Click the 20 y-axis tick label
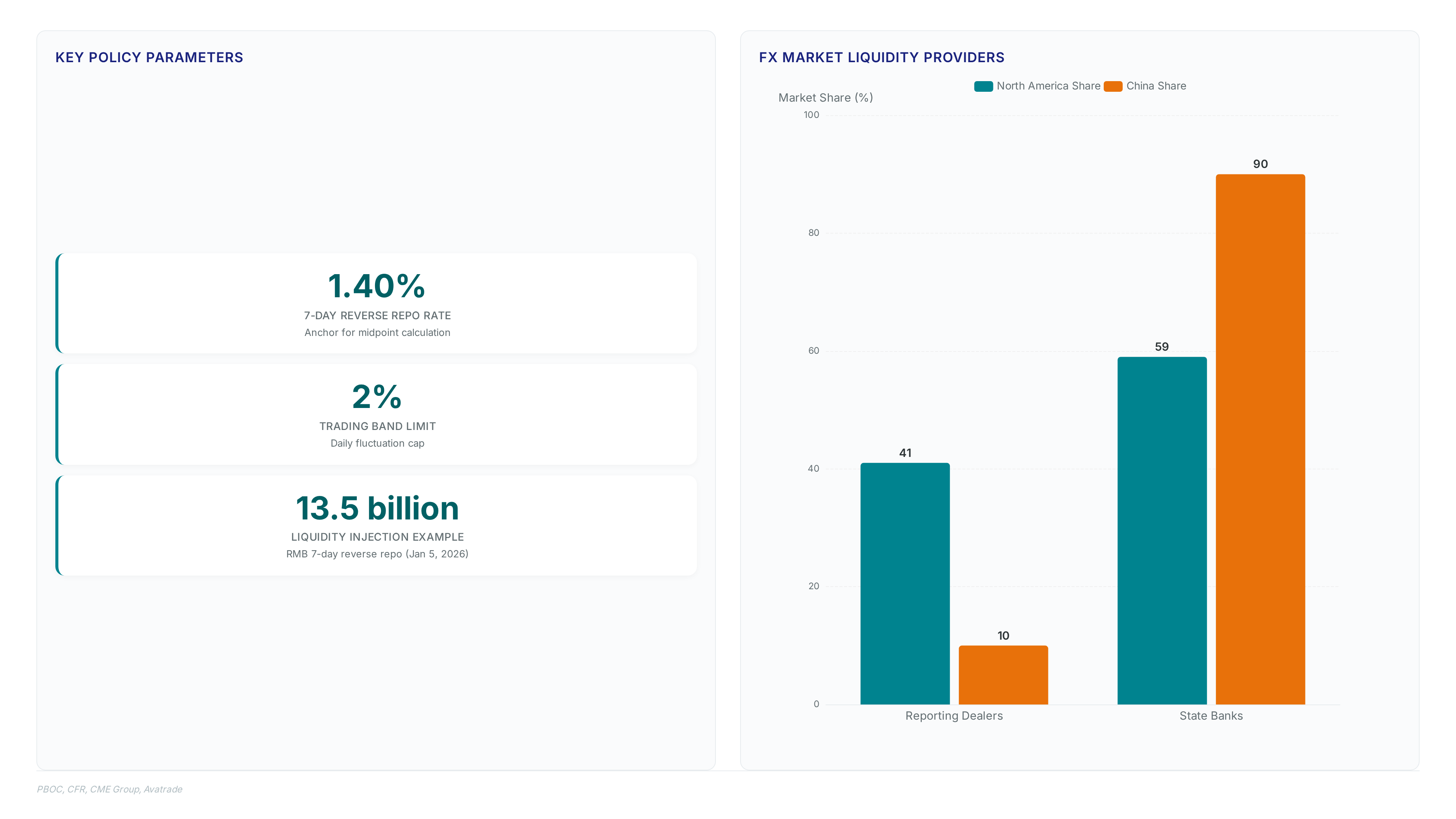 point(813,586)
